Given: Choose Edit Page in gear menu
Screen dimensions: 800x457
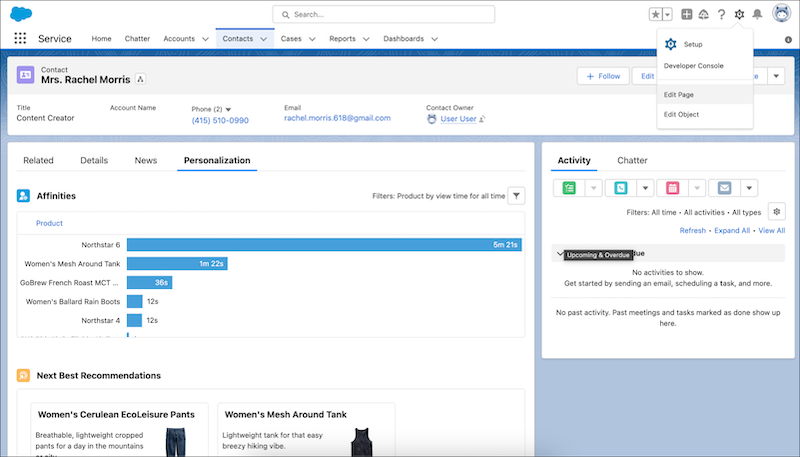Looking at the screenshot, I should (705, 94).
